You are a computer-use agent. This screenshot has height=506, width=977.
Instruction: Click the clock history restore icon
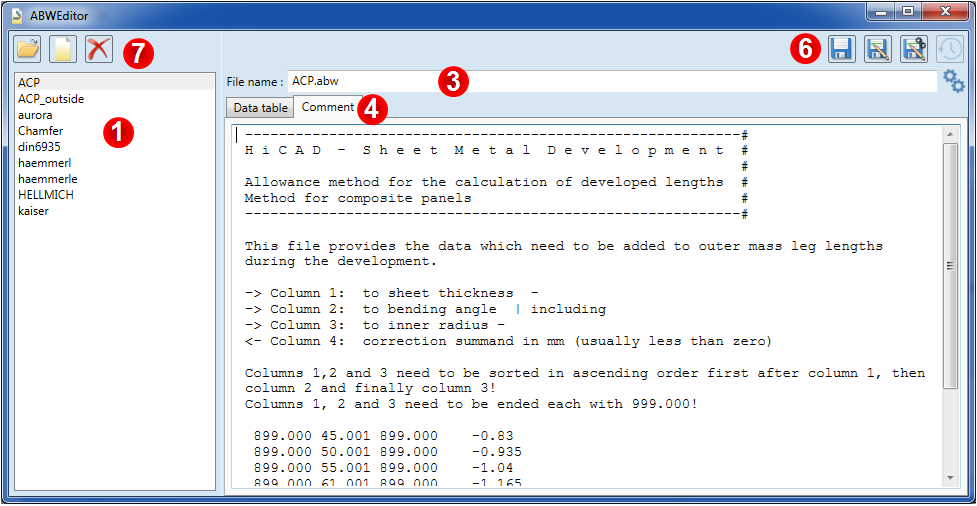click(x=950, y=49)
